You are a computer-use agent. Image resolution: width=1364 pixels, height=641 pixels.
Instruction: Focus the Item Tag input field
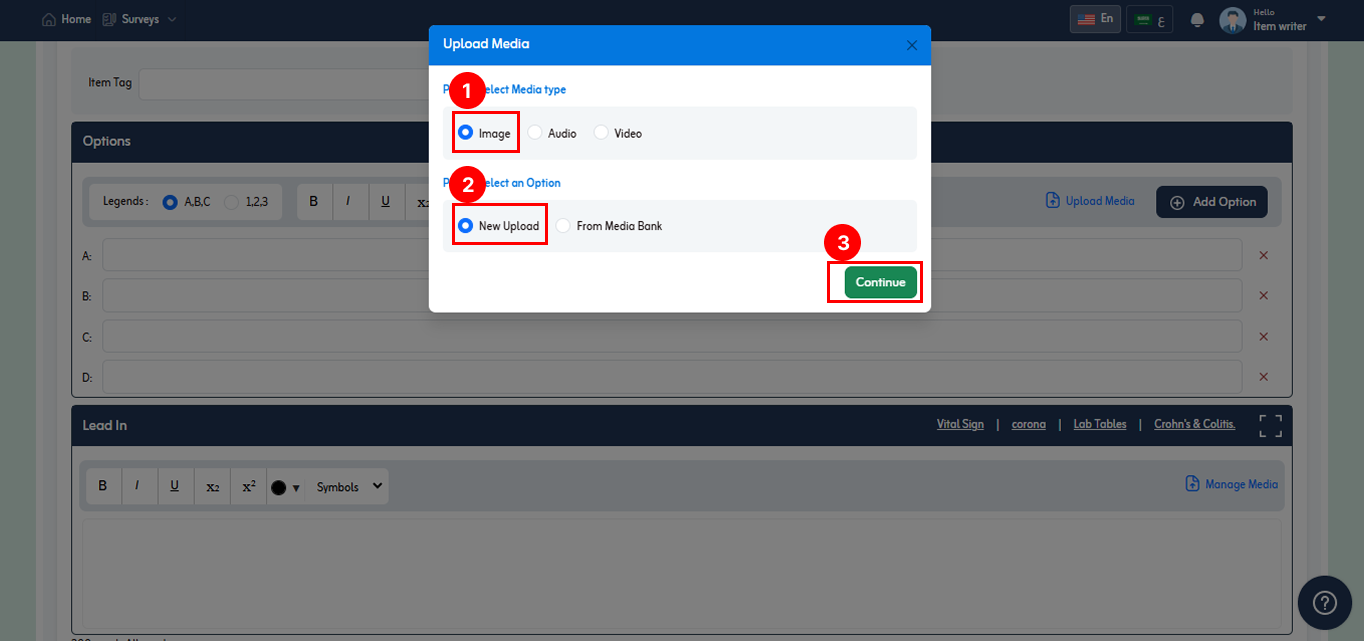point(283,83)
